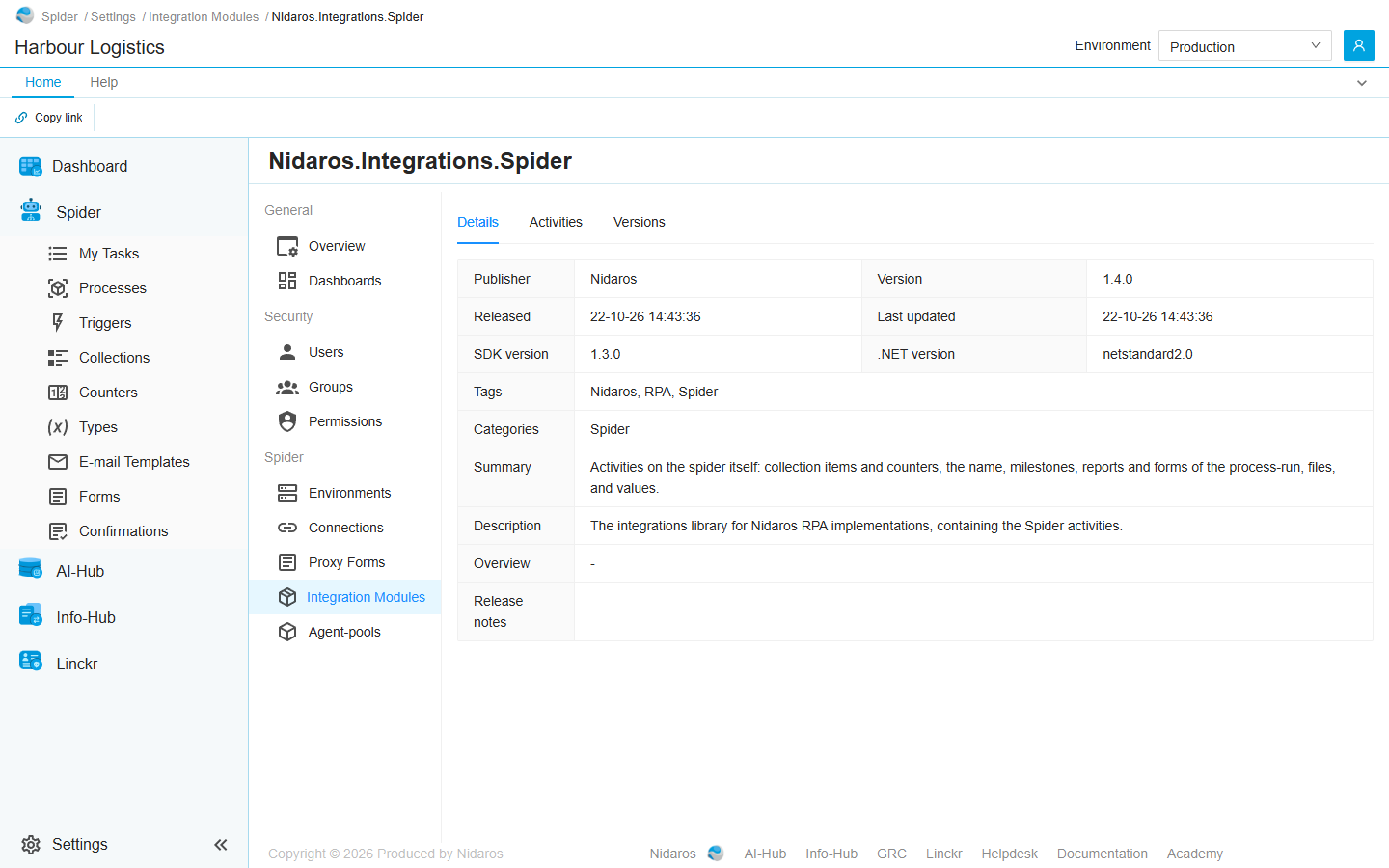The height and width of the screenshot is (868, 1389).
Task: Select the Versions tab
Action: [x=640, y=222]
